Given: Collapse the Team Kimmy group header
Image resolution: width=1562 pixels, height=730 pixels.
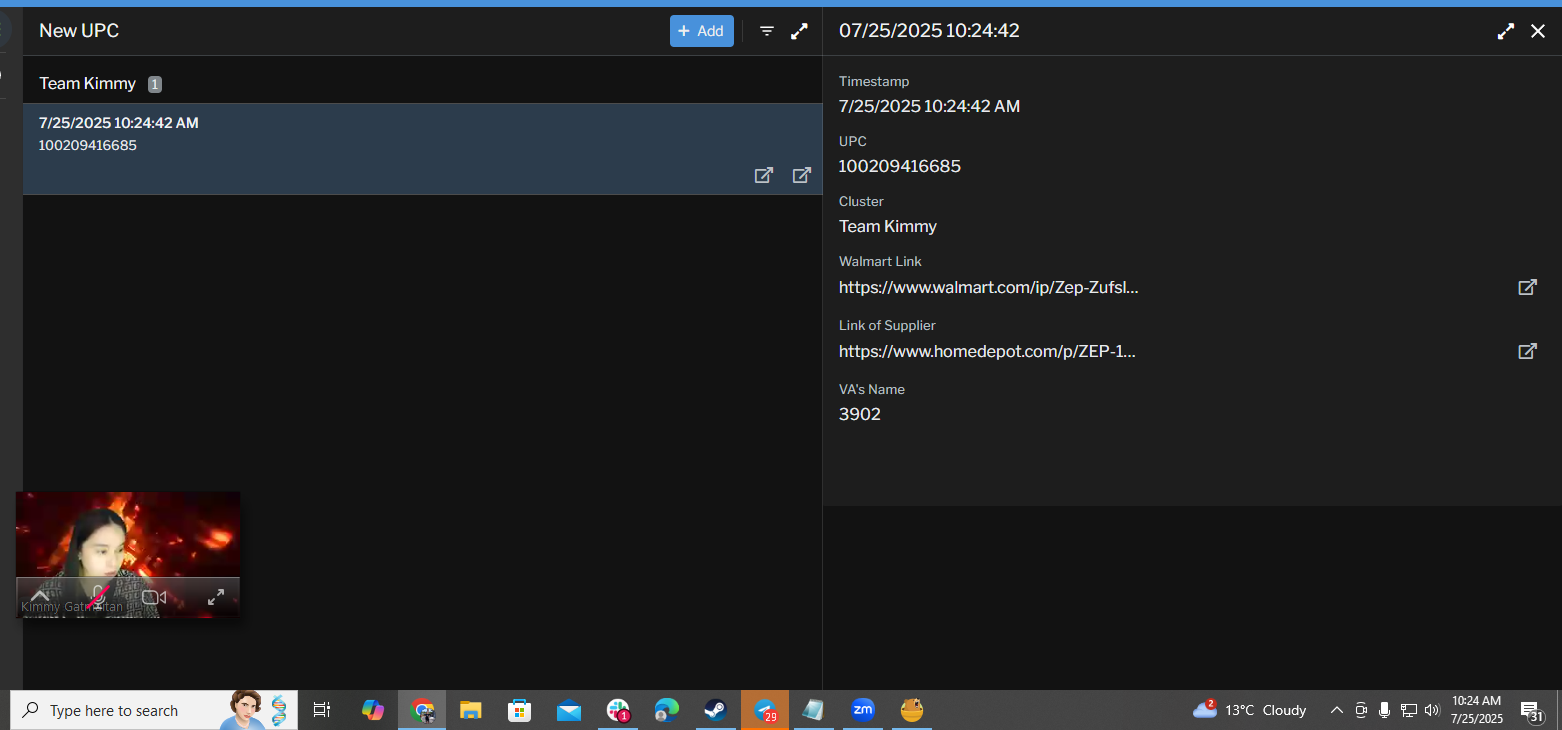Looking at the screenshot, I should click(x=88, y=84).
